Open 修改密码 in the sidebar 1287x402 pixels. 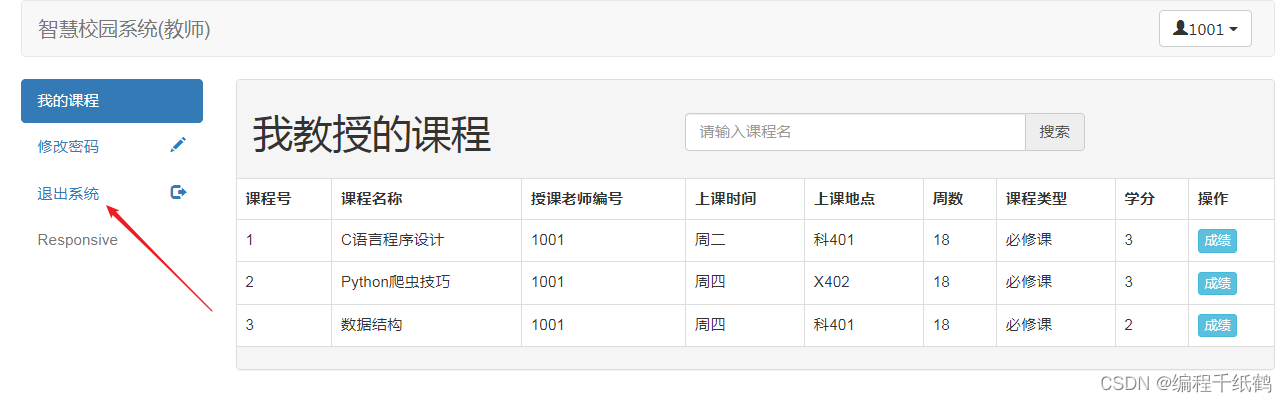112,146
